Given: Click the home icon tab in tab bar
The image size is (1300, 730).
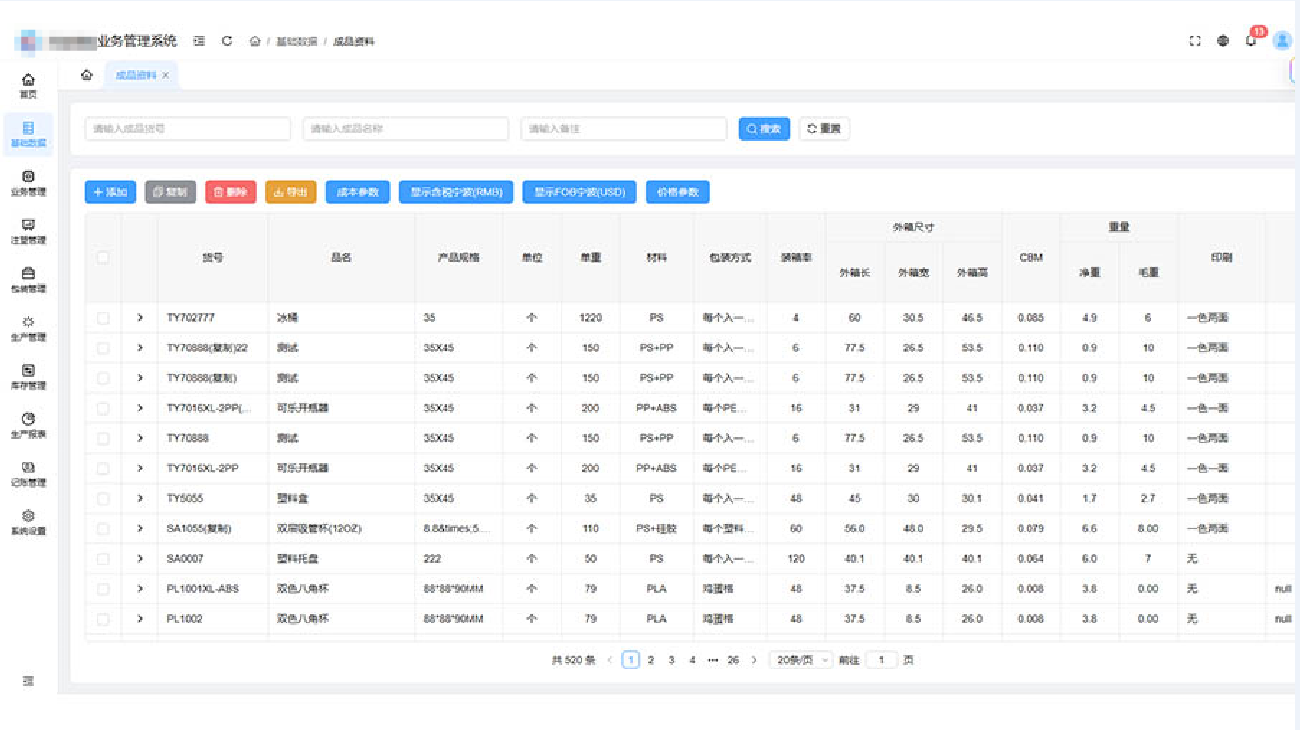Looking at the screenshot, I should click(x=87, y=75).
